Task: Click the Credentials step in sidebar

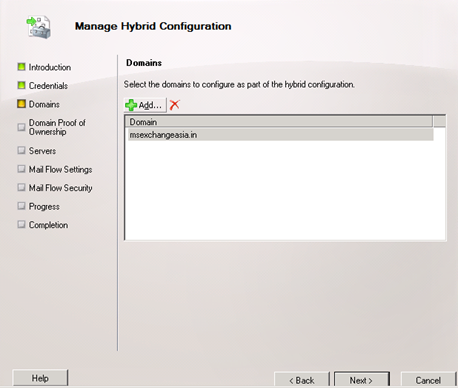Action: (x=48, y=86)
